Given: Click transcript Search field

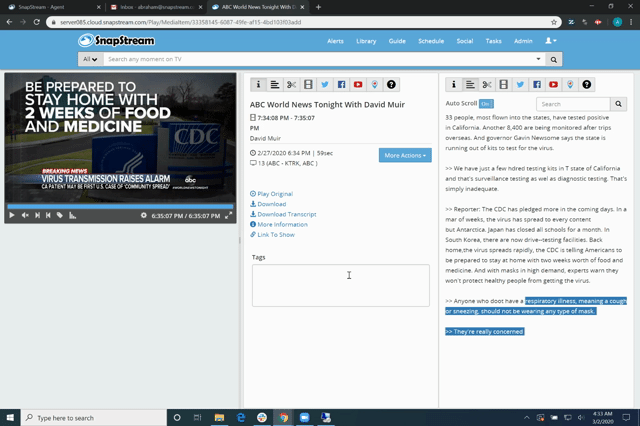Looking at the screenshot, I should point(573,104).
